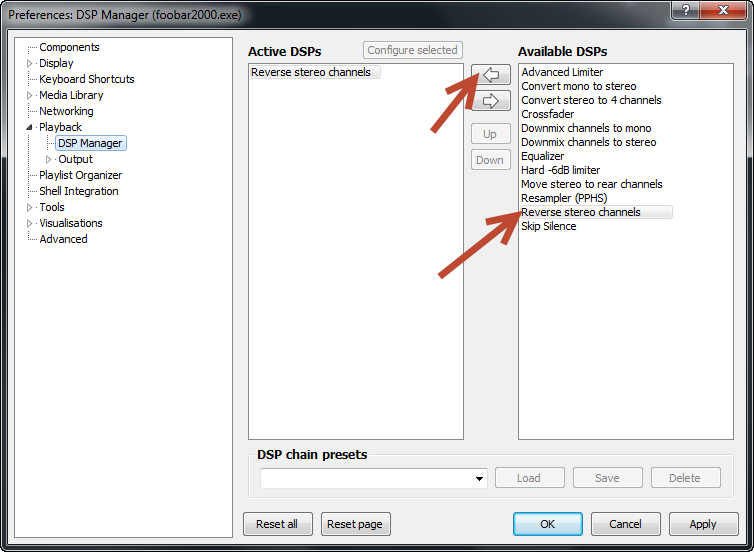This screenshot has width=754, height=552.
Task: Click the right arrow remove-DSP button
Action: [x=490, y=101]
